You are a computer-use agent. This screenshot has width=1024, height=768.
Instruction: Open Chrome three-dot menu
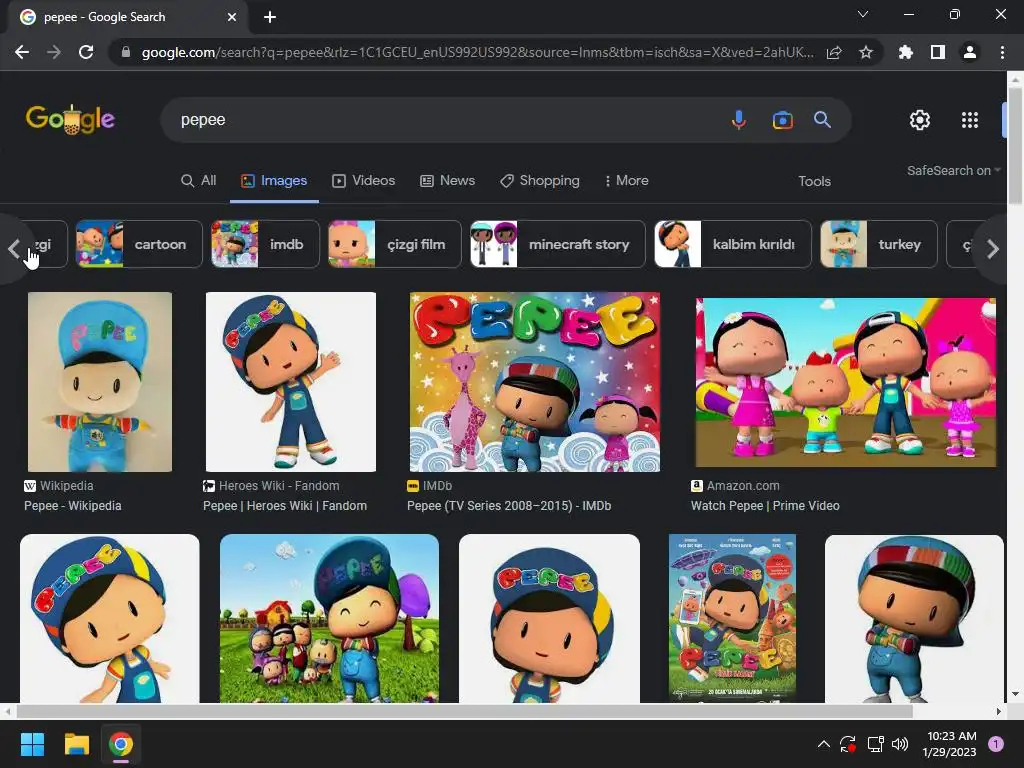(1002, 52)
